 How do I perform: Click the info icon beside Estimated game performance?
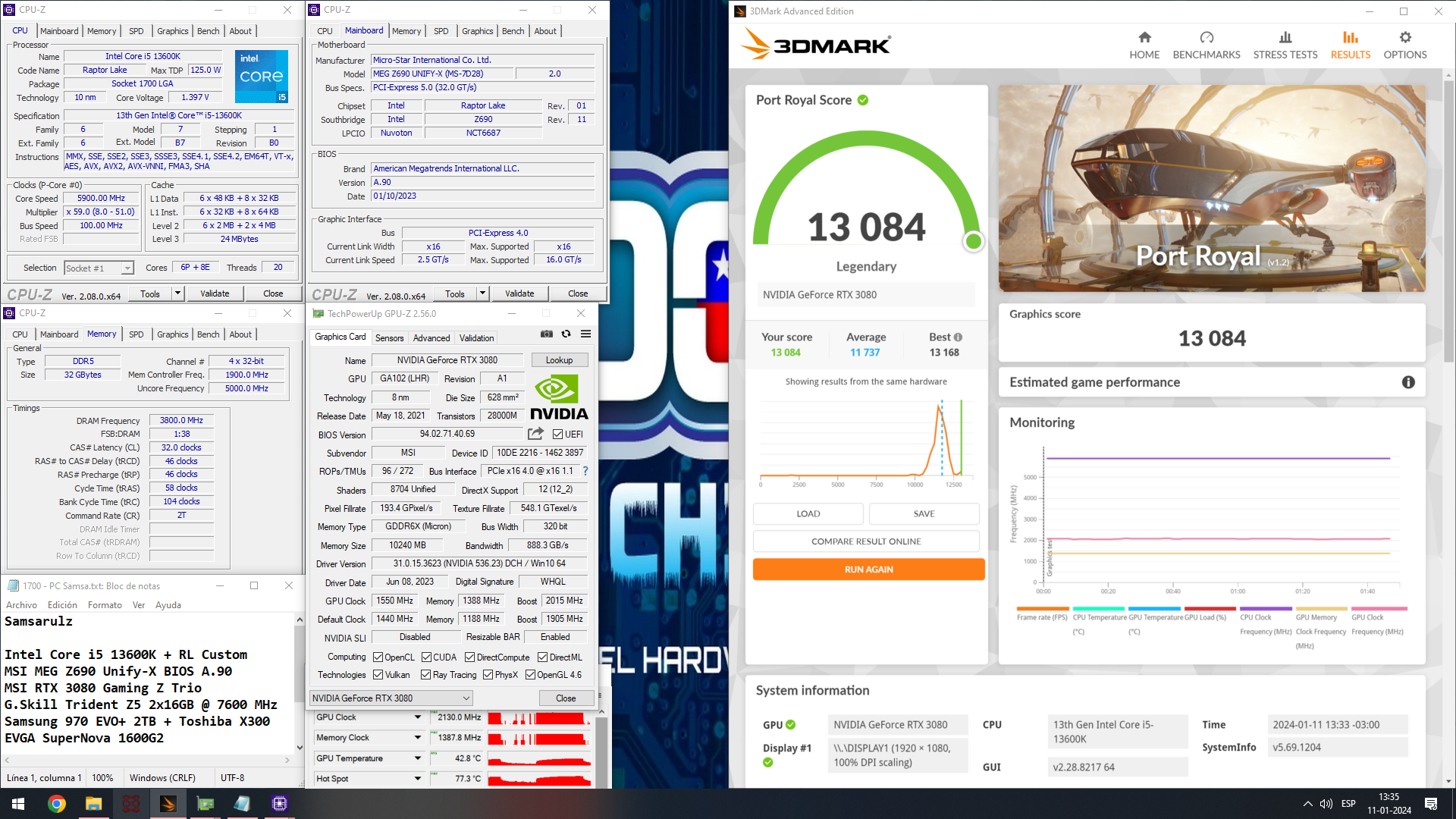coord(1408,382)
